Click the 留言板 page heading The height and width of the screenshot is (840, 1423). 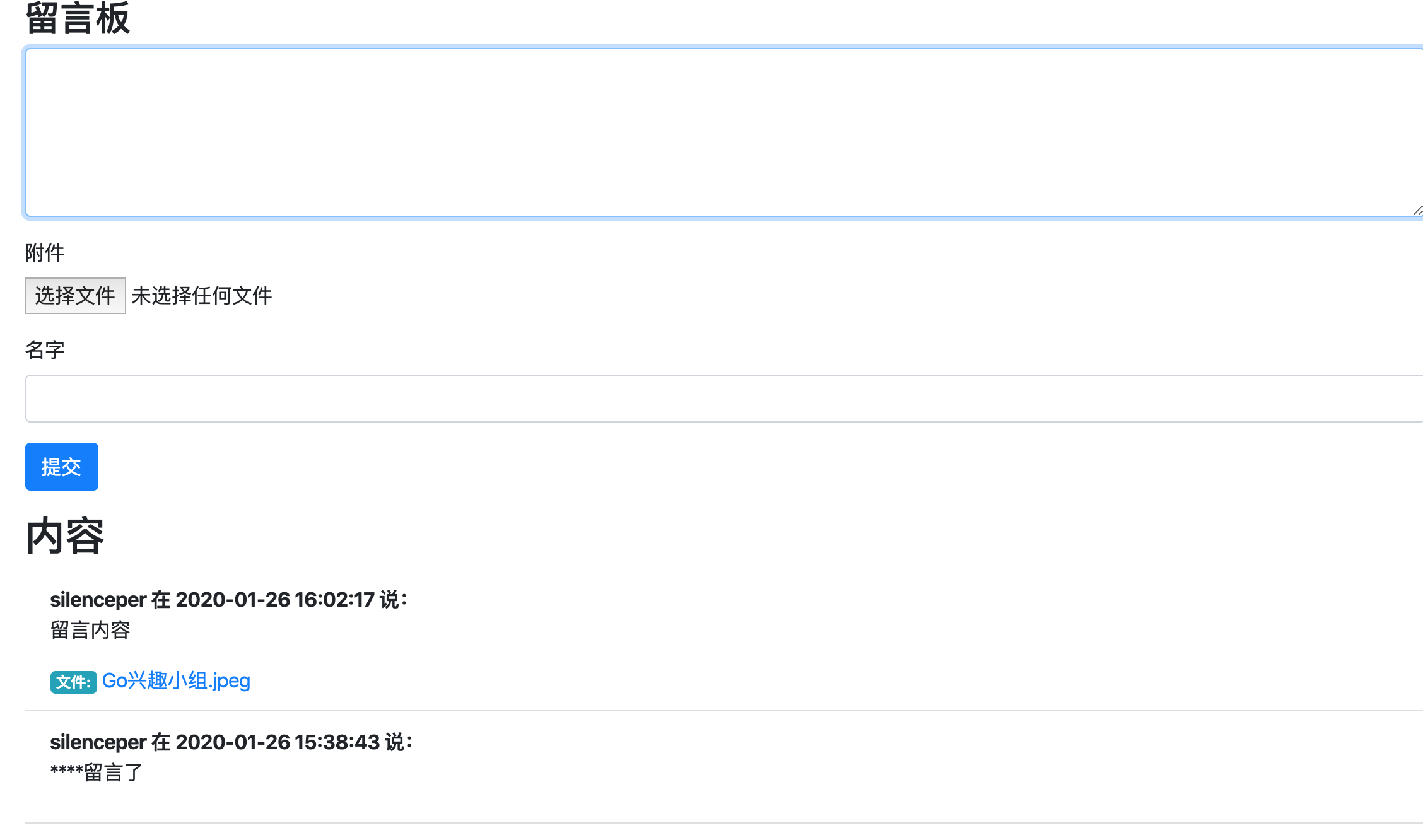click(x=78, y=18)
